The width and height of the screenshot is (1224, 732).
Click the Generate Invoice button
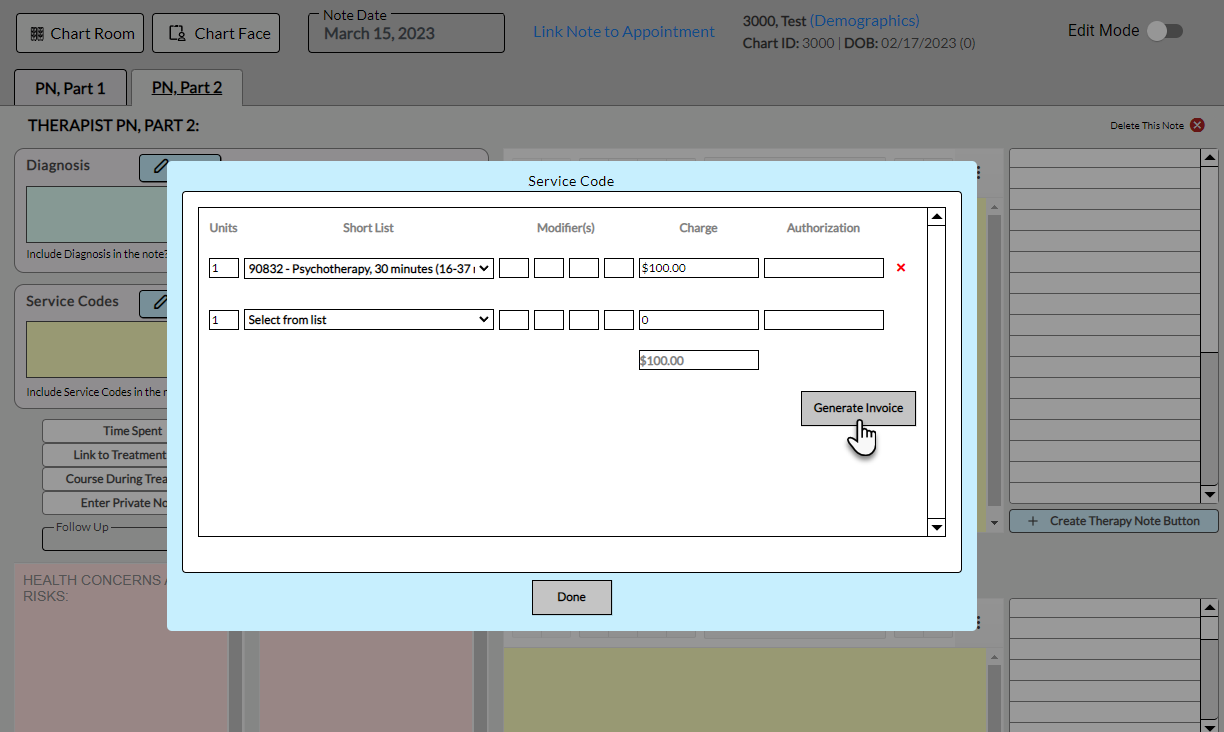click(858, 408)
